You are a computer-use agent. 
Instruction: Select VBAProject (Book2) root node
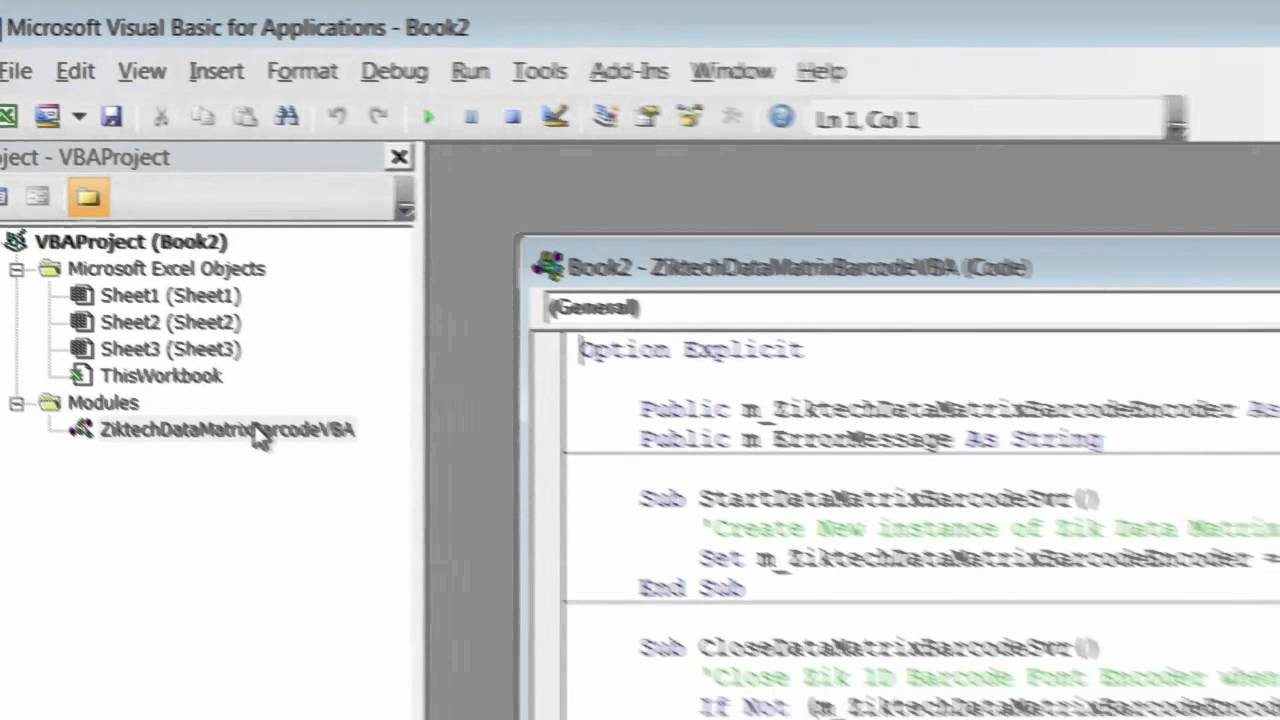131,242
